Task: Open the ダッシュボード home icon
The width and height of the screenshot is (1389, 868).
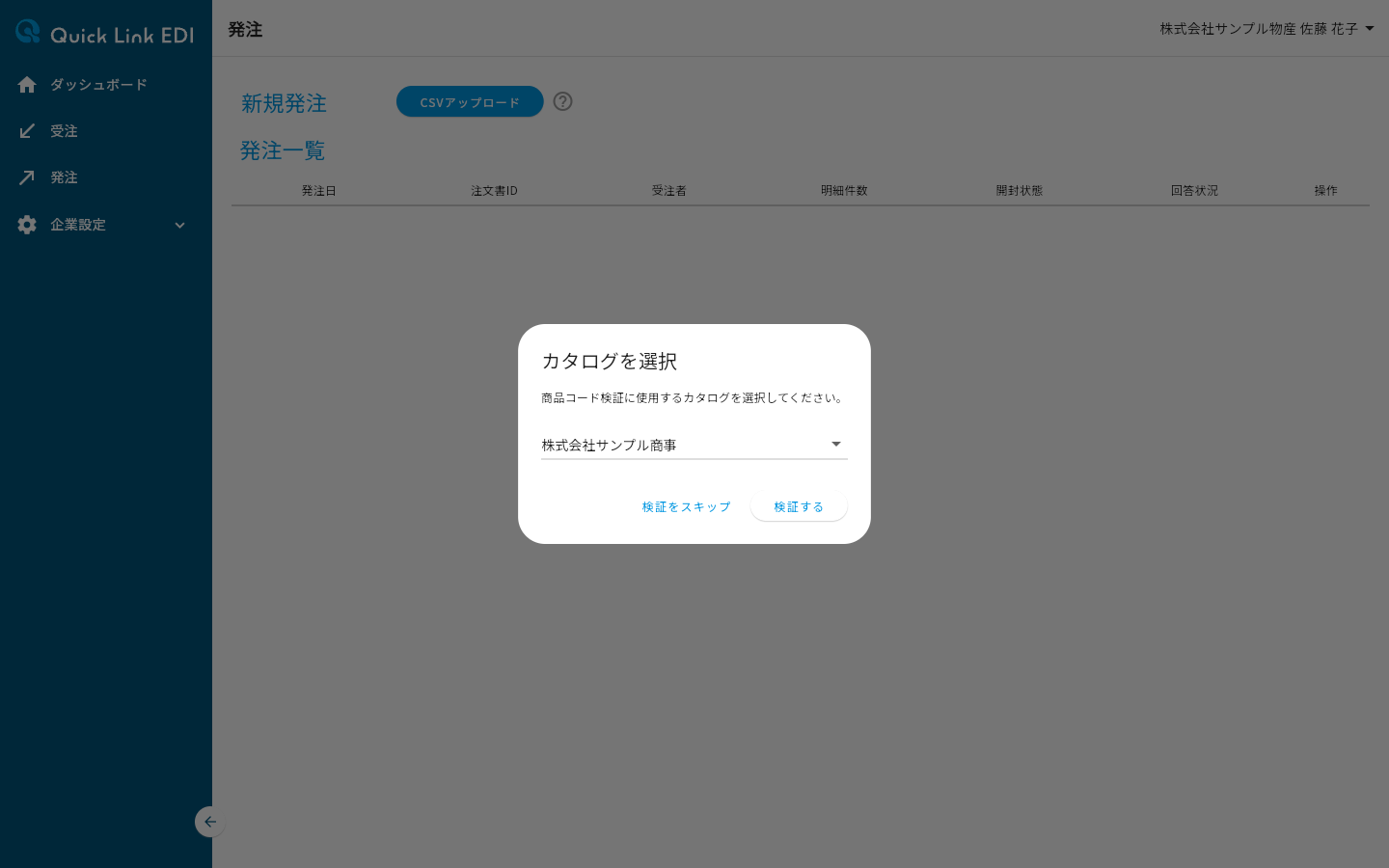Action: point(27,85)
